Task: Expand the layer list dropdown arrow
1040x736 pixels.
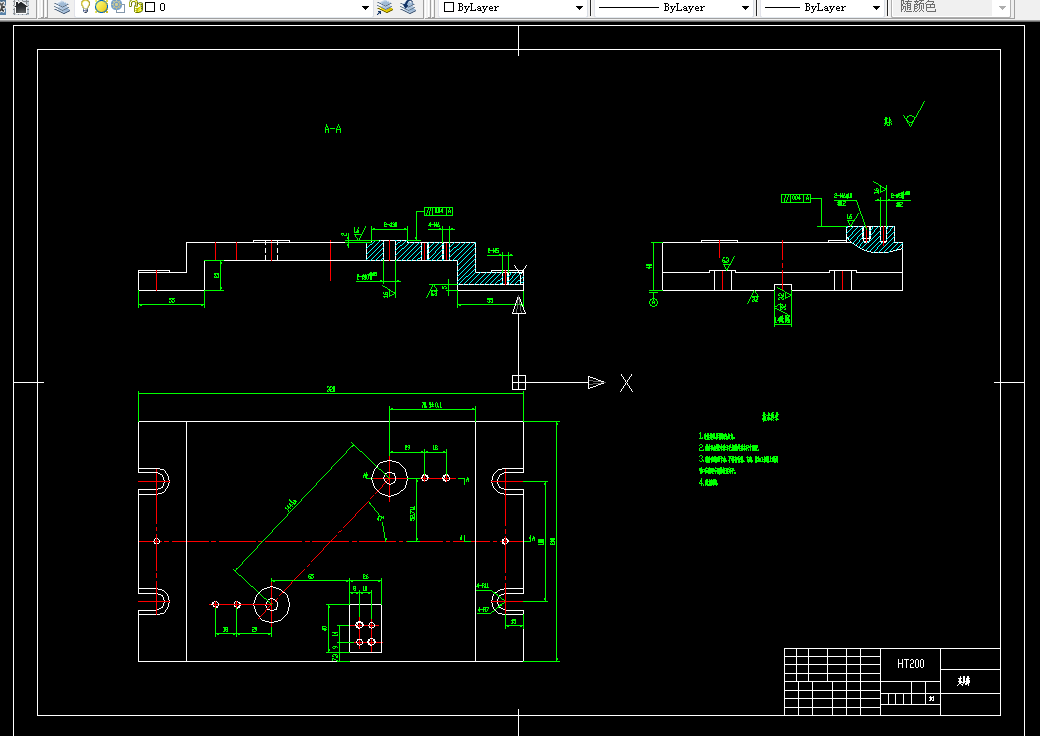Action: (365, 8)
